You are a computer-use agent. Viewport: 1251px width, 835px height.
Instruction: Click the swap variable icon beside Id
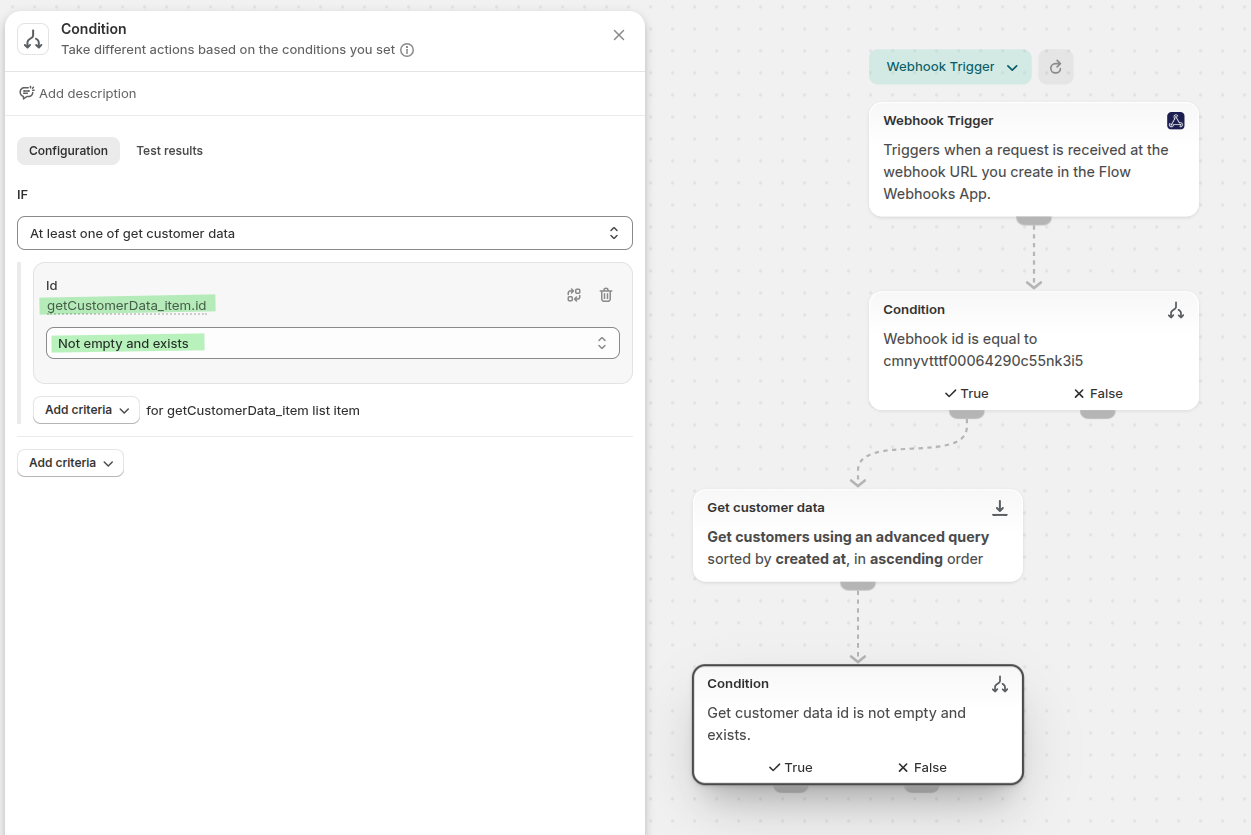coord(574,295)
